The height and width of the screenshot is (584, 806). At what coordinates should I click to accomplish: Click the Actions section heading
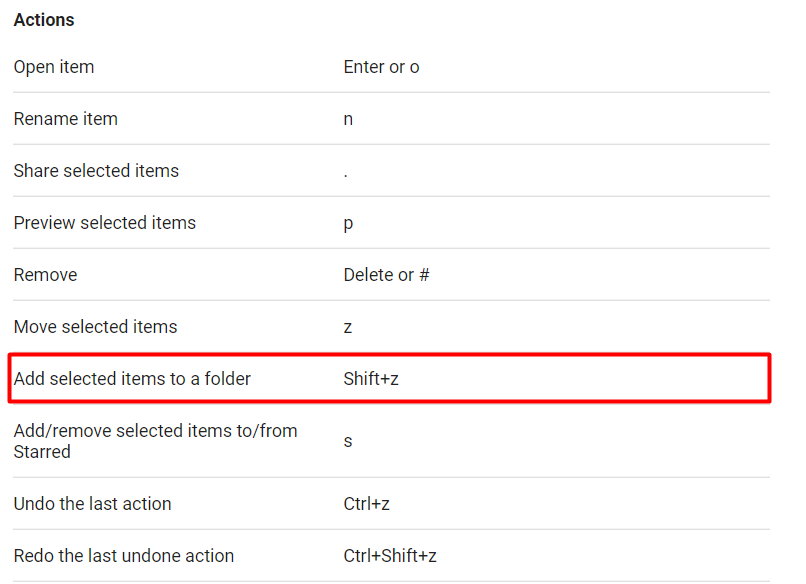44,20
